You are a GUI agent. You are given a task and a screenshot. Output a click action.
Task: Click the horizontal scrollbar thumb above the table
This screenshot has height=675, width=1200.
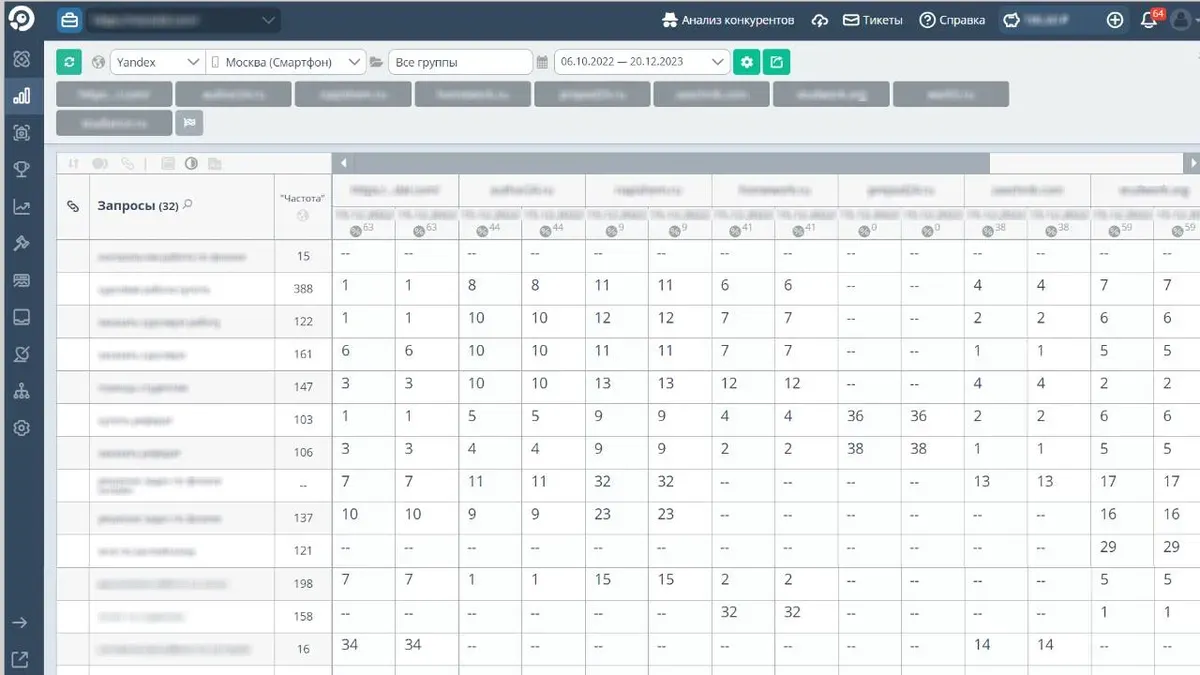670,163
